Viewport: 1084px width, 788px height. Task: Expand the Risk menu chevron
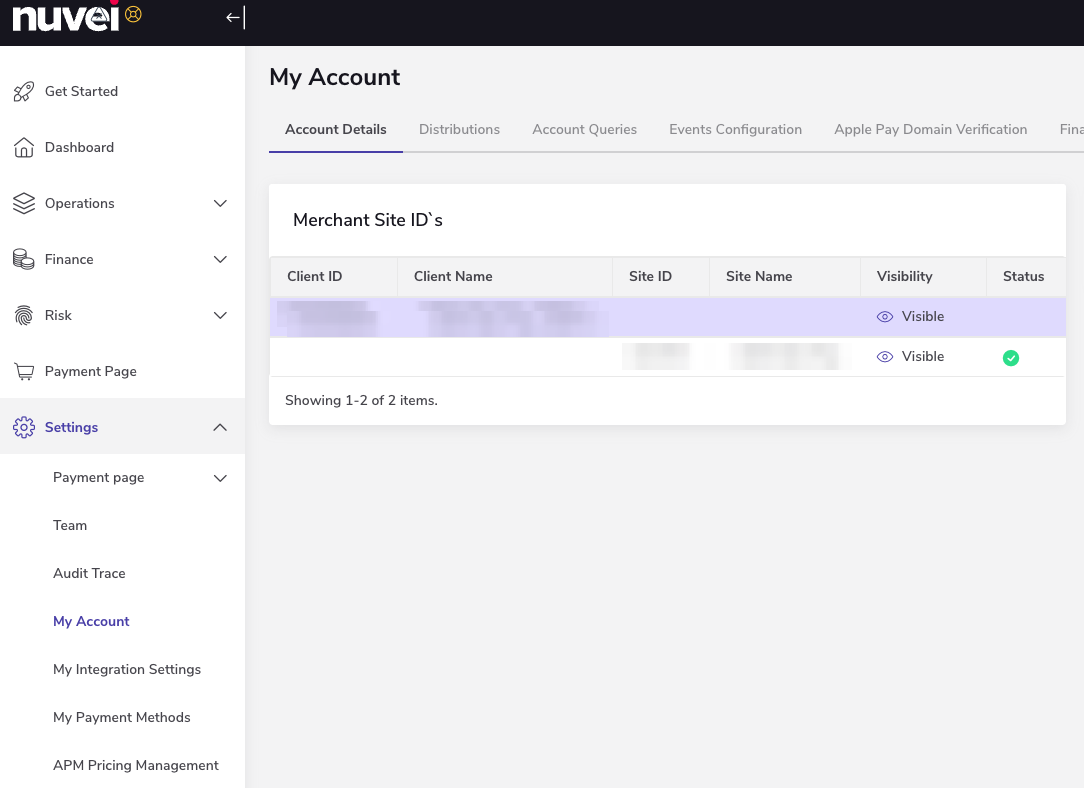click(220, 315)
